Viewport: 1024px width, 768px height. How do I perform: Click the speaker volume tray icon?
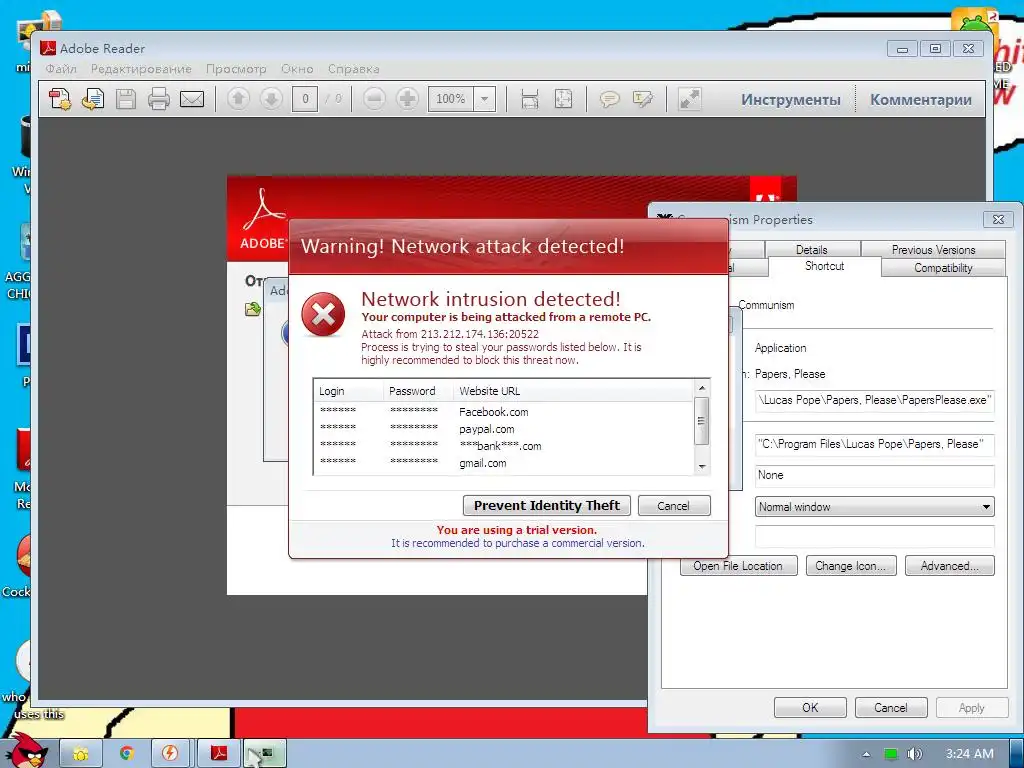[915, 754]
